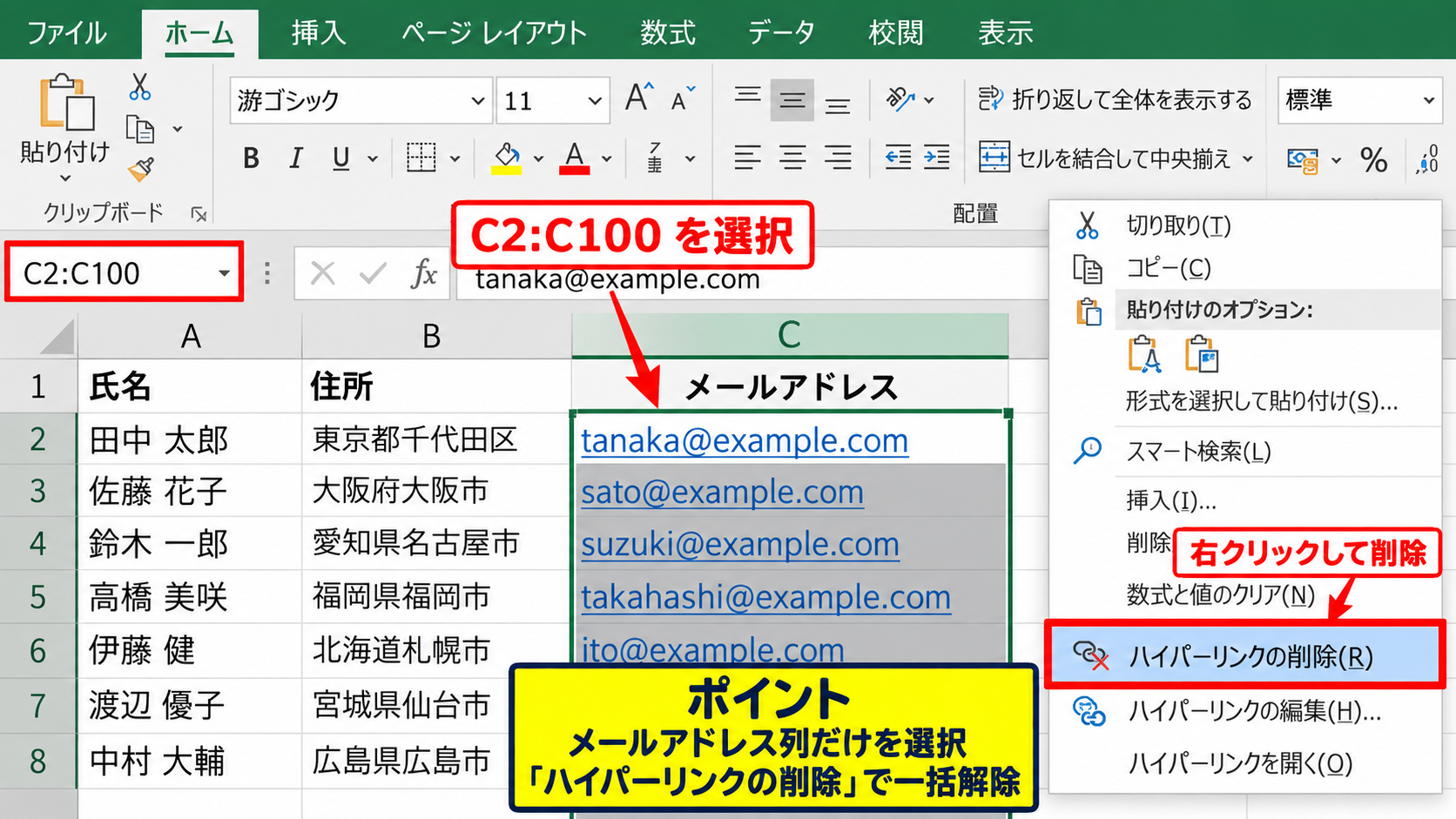Switch to the 校閲 tab
This screenshot has width=1456, height=819.
tap(896, 33)
